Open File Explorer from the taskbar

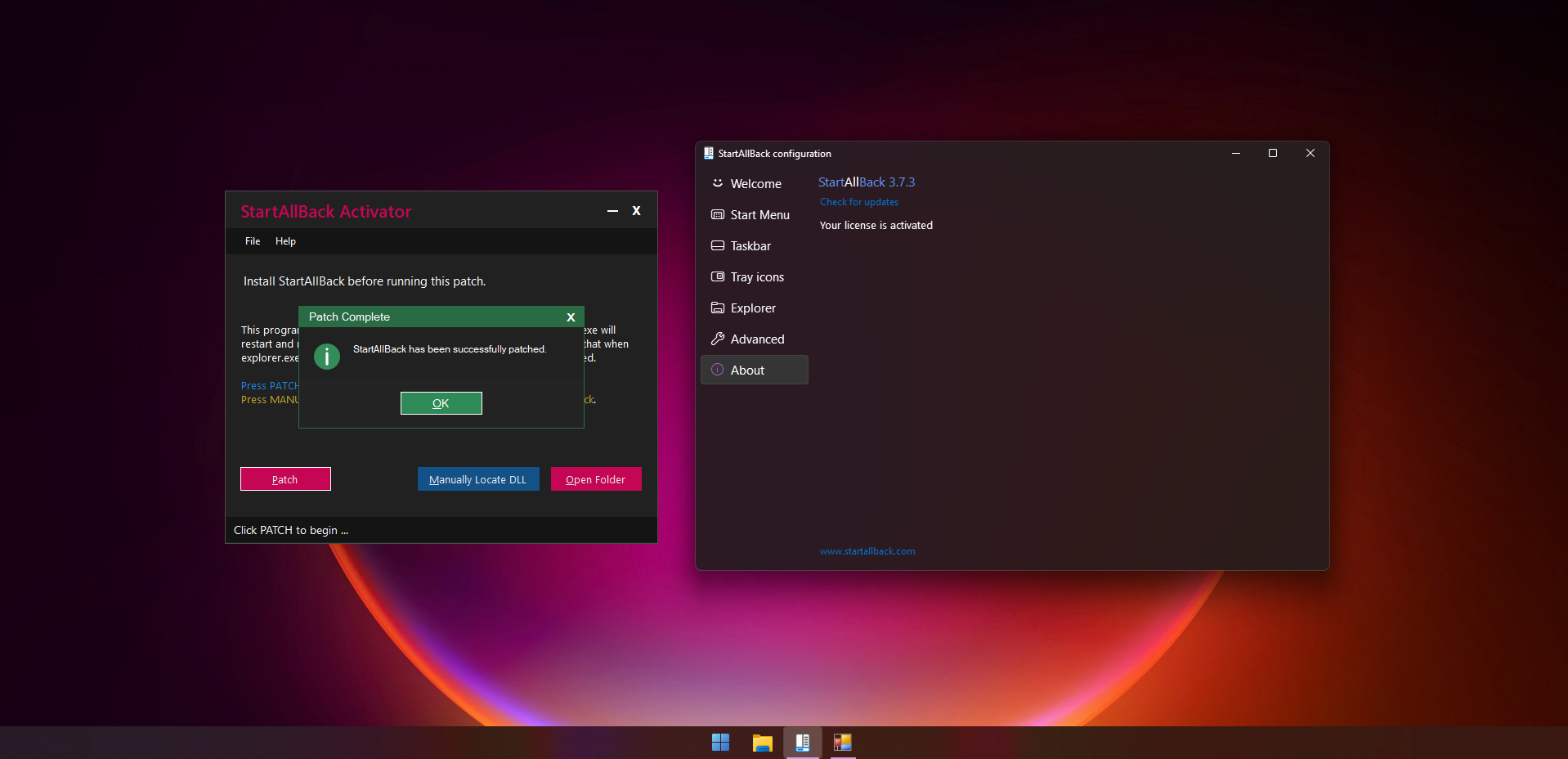coord(762,742)
